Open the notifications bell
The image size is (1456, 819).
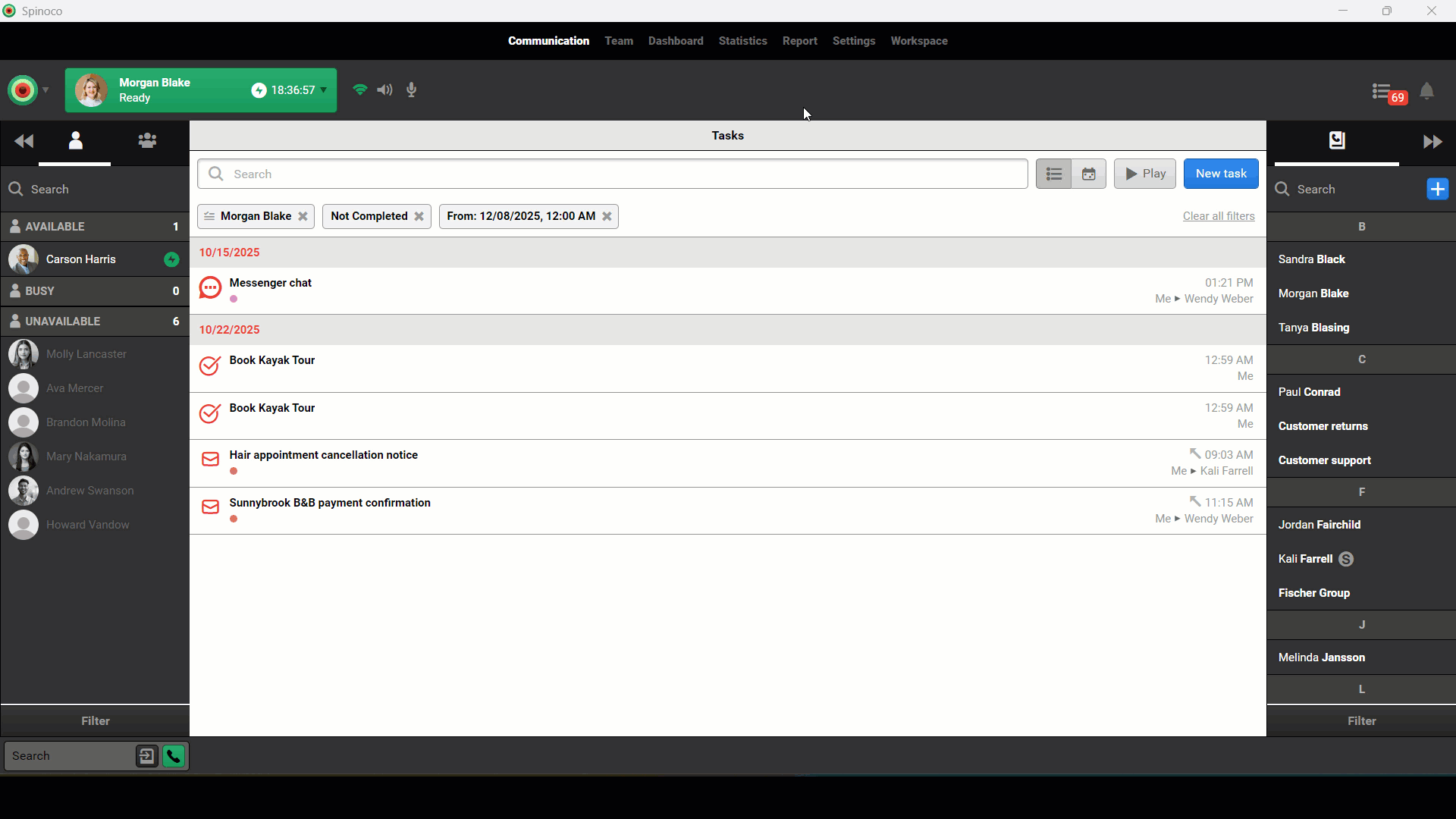[1426, 92]
